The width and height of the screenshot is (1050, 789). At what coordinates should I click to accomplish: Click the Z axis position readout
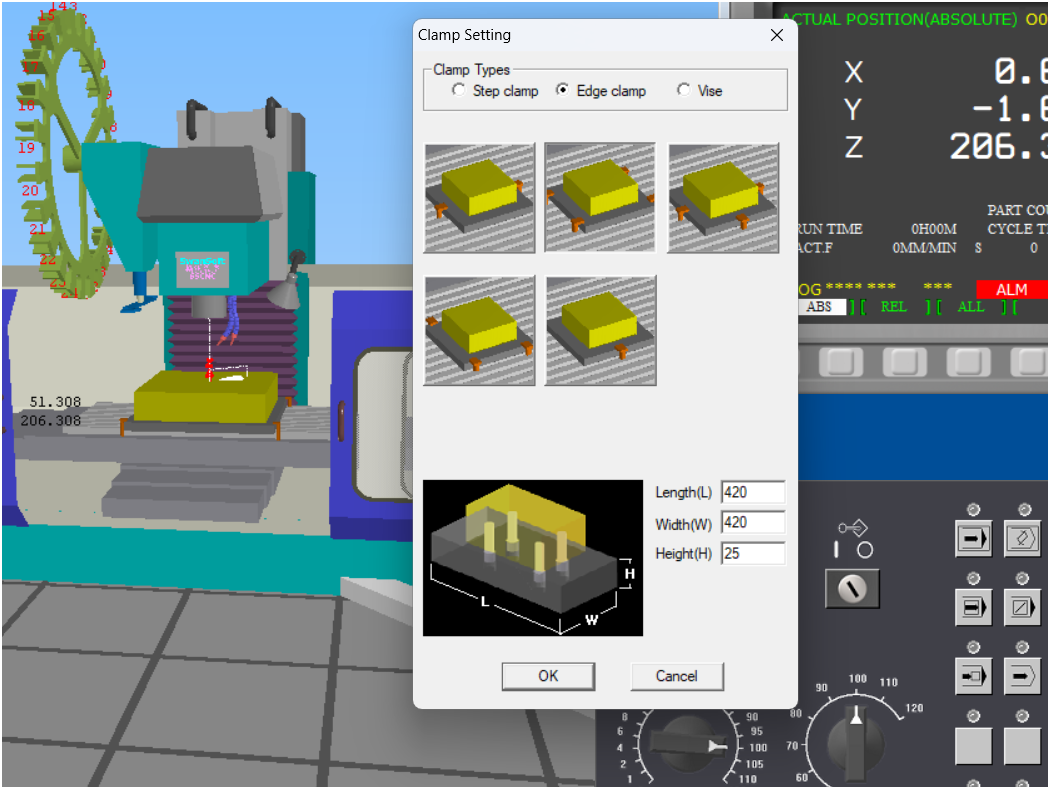coord(998,146)
